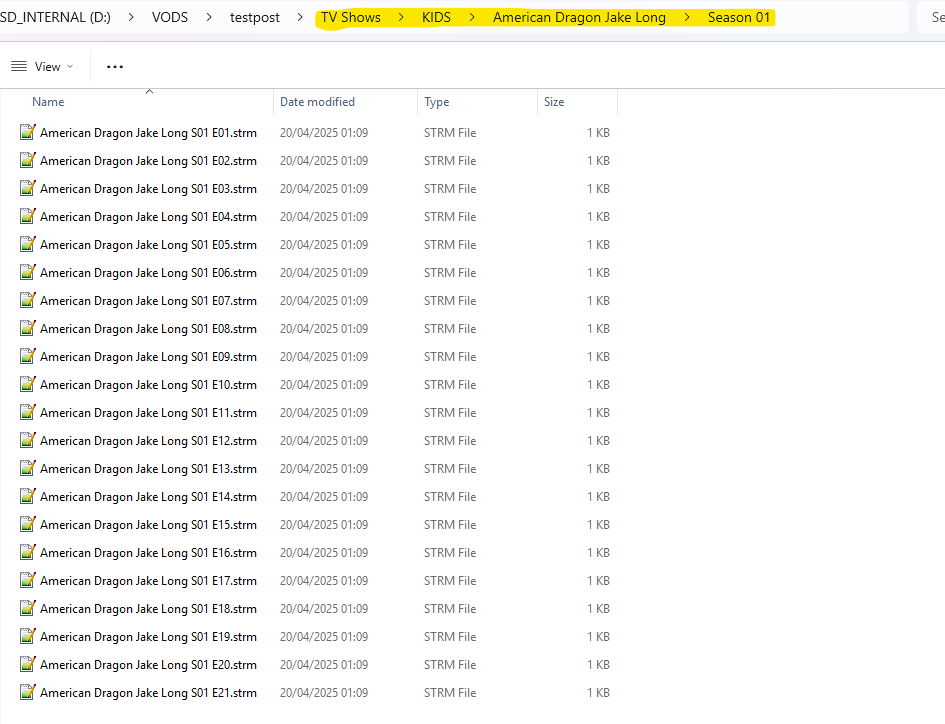Select file name American Dragon Jake Long S01 E01.strm
The height and width of the screenshot is (724, 945).
148,133
